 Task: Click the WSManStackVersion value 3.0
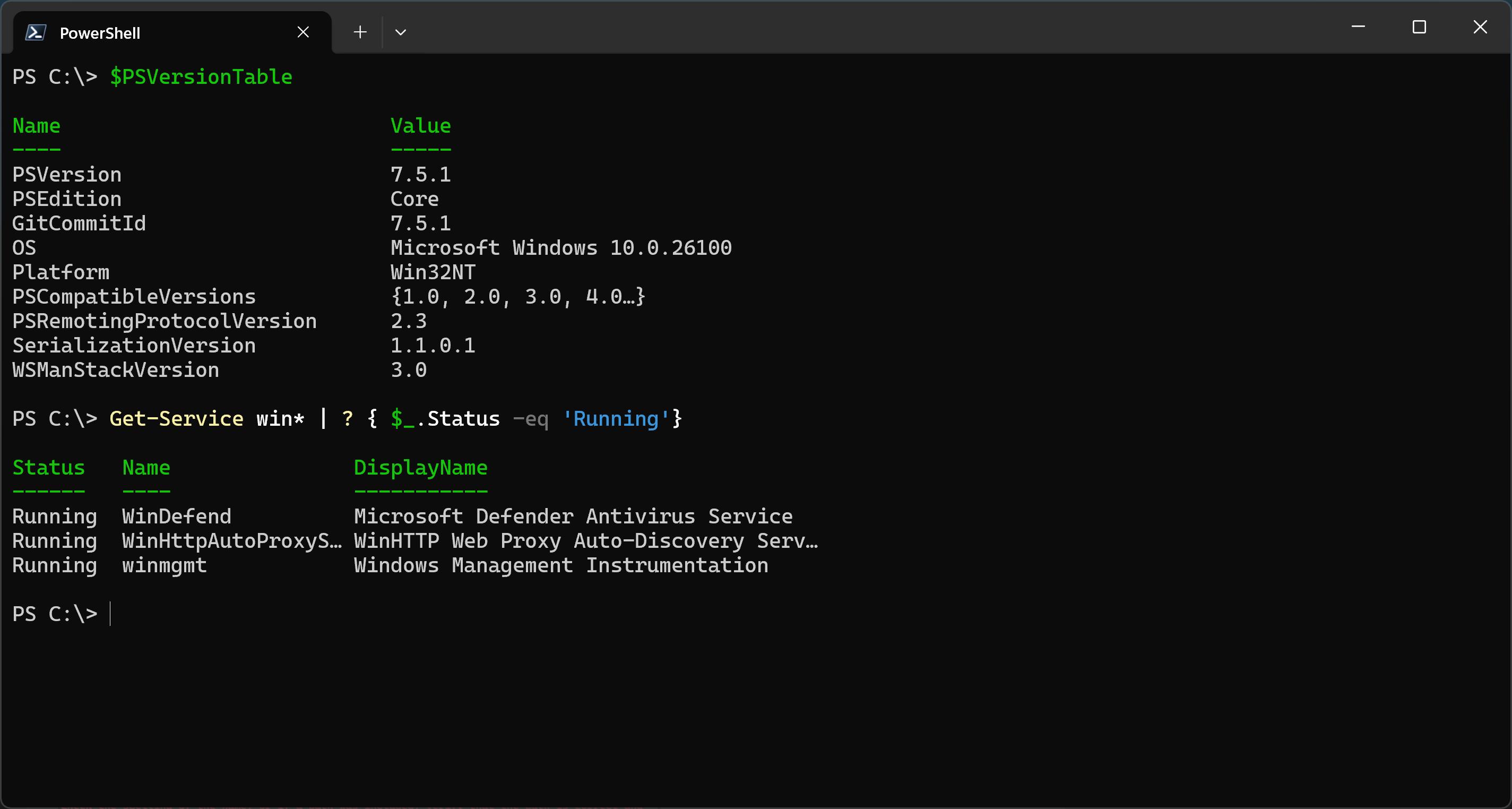pos(409,370)
